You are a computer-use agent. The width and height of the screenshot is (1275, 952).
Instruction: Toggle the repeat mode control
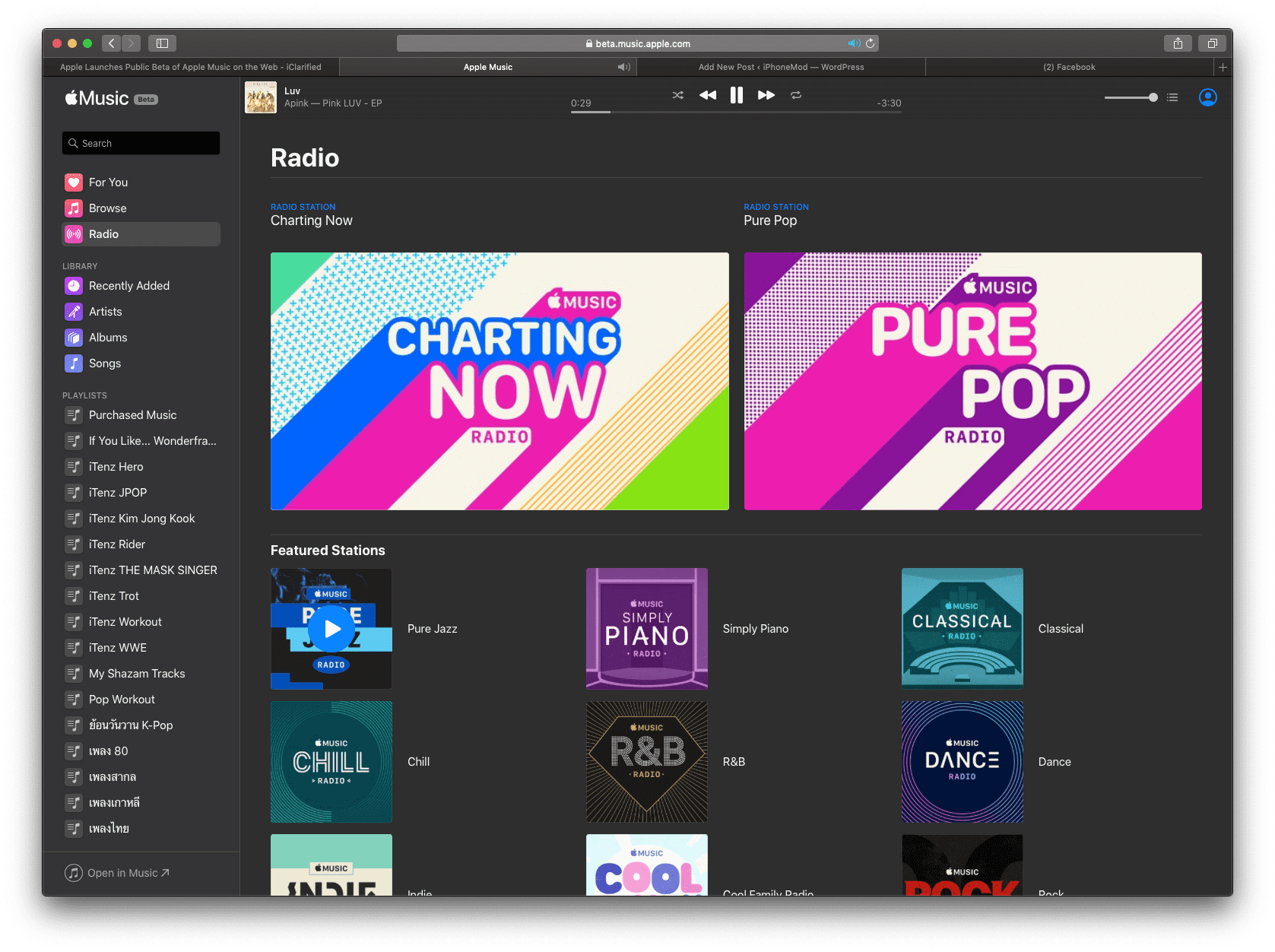click(796, 95)
